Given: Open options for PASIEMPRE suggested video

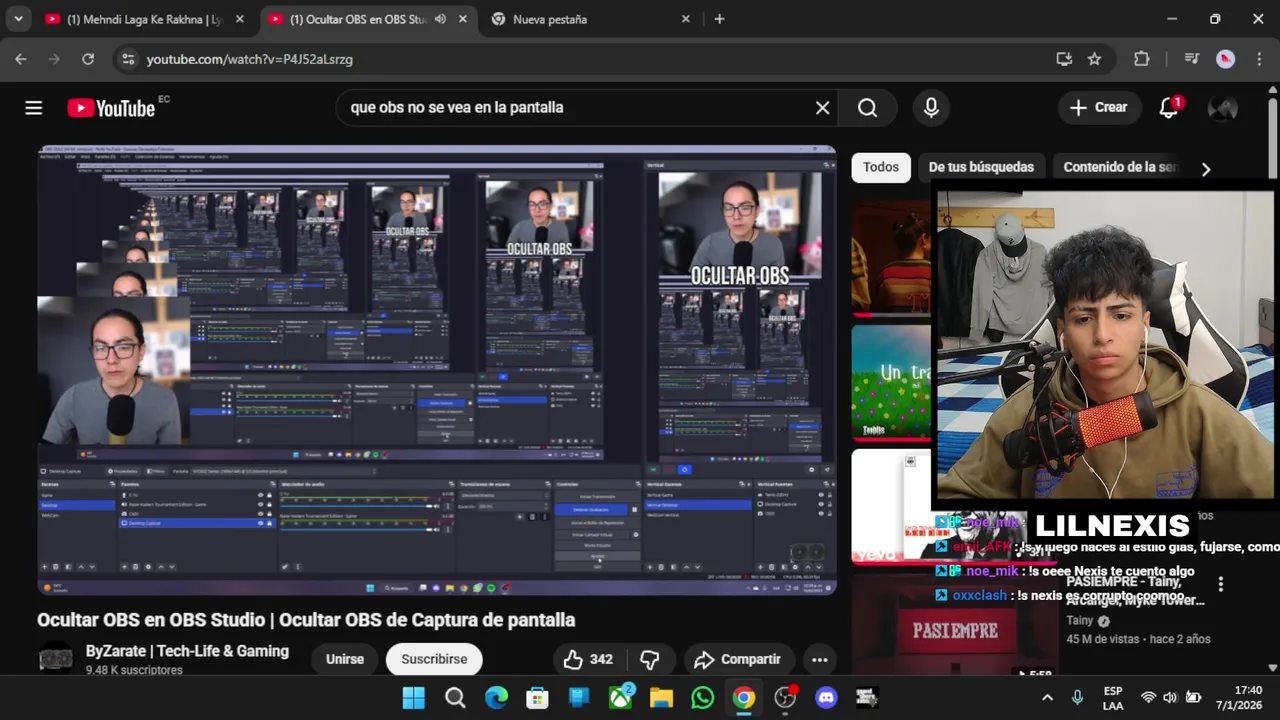Looking at the screenshot, I should pyautogui.click(x=1220, y=583).
